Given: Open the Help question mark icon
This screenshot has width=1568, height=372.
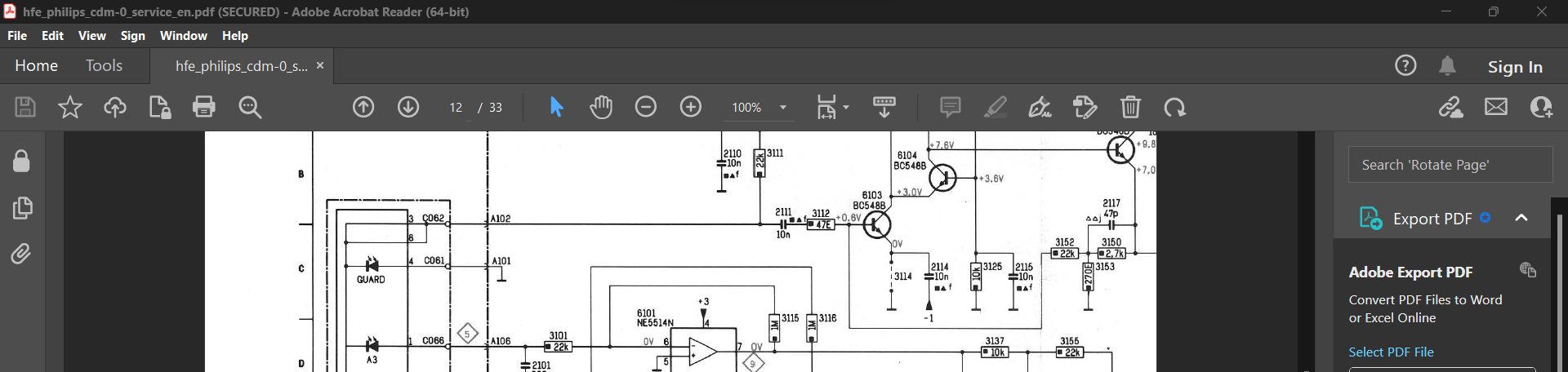Looking at the screenshot, I should pos(1405,65).
